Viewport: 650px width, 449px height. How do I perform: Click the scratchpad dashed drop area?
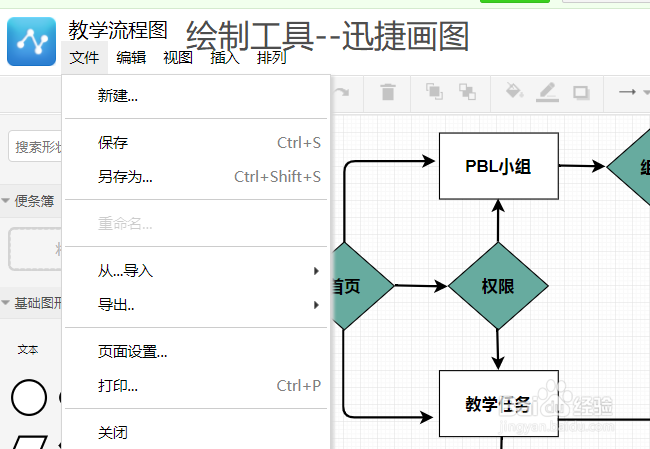(35, 249)
